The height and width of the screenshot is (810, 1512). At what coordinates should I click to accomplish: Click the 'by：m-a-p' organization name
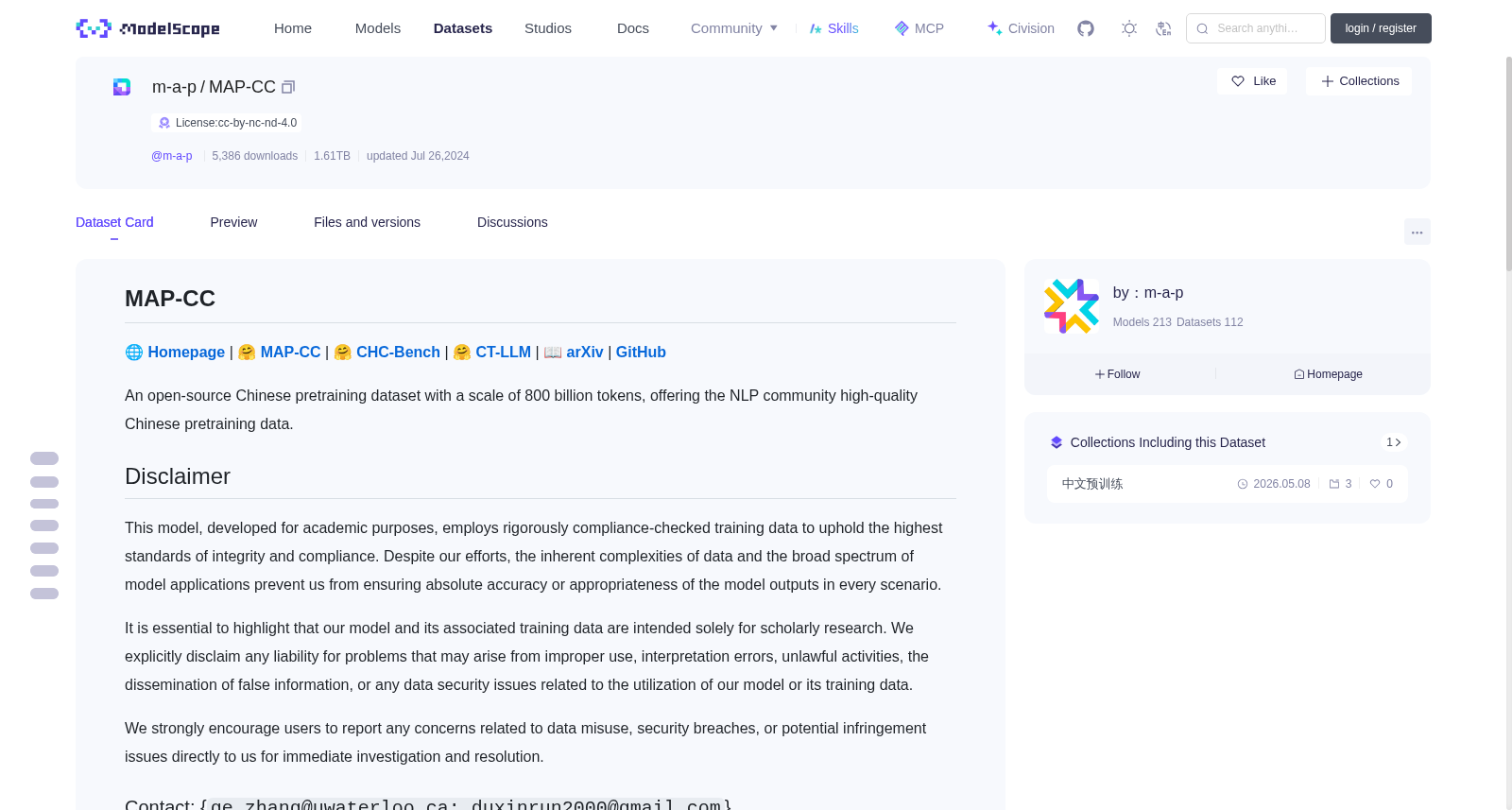point(1148,293)
